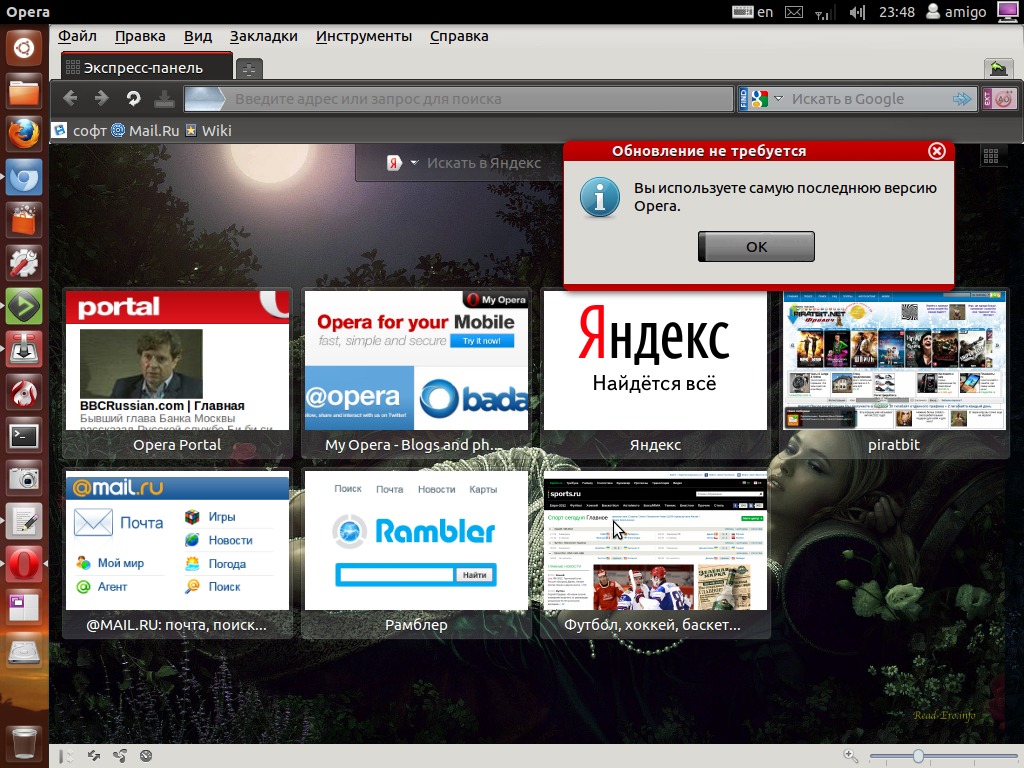1024x768 pixels.
Task: Expand the Google search engine dropdown
Action: (x=778, y=99)
